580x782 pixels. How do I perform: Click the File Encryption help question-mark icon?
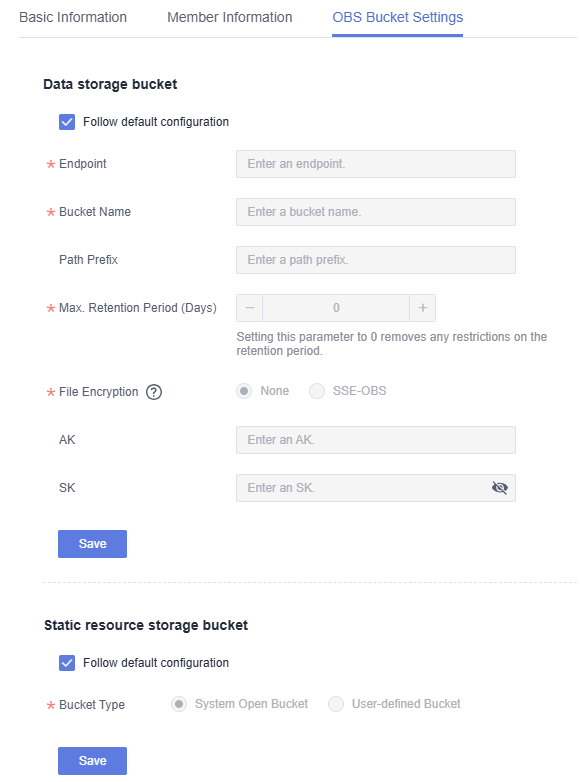point(154,392)
